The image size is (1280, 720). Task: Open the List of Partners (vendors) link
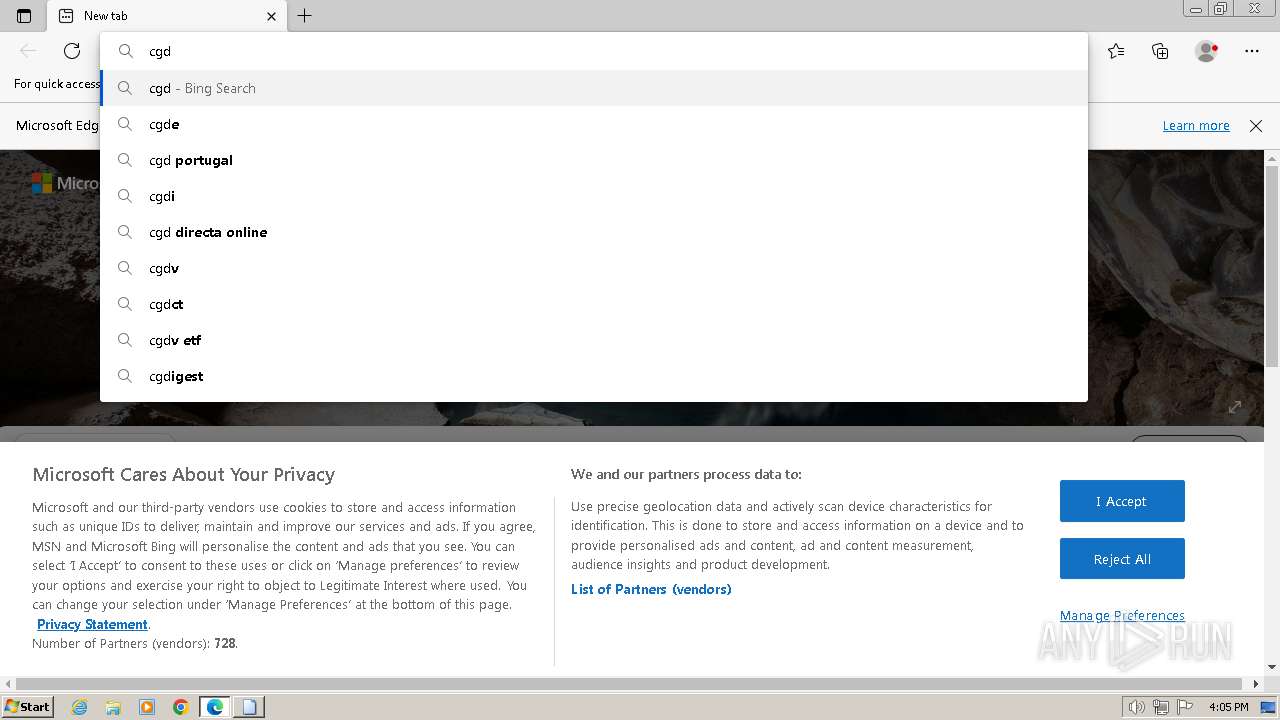(x=651, y=589)
